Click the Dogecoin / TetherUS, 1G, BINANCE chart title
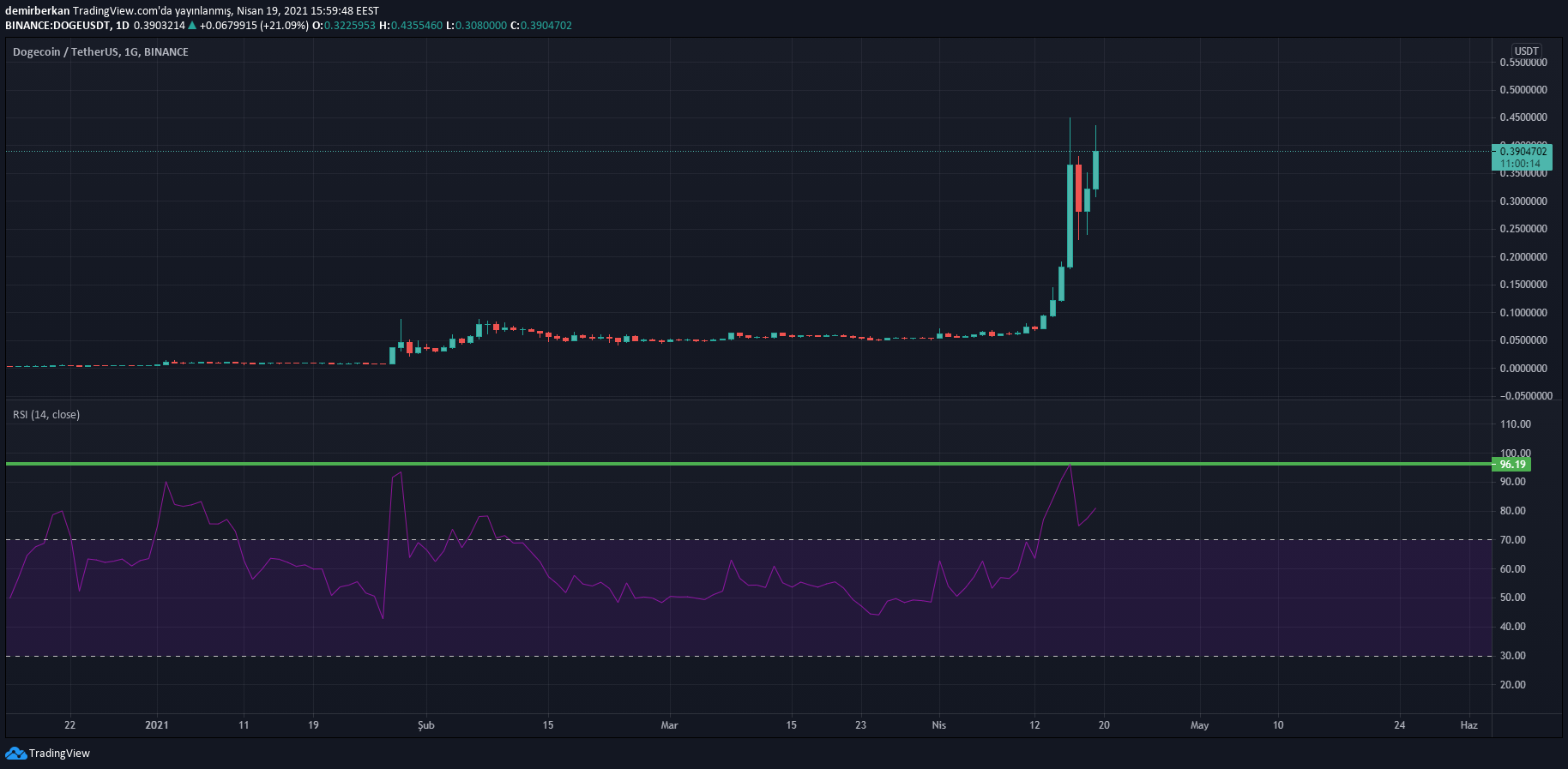 click(x=100, y=52)
